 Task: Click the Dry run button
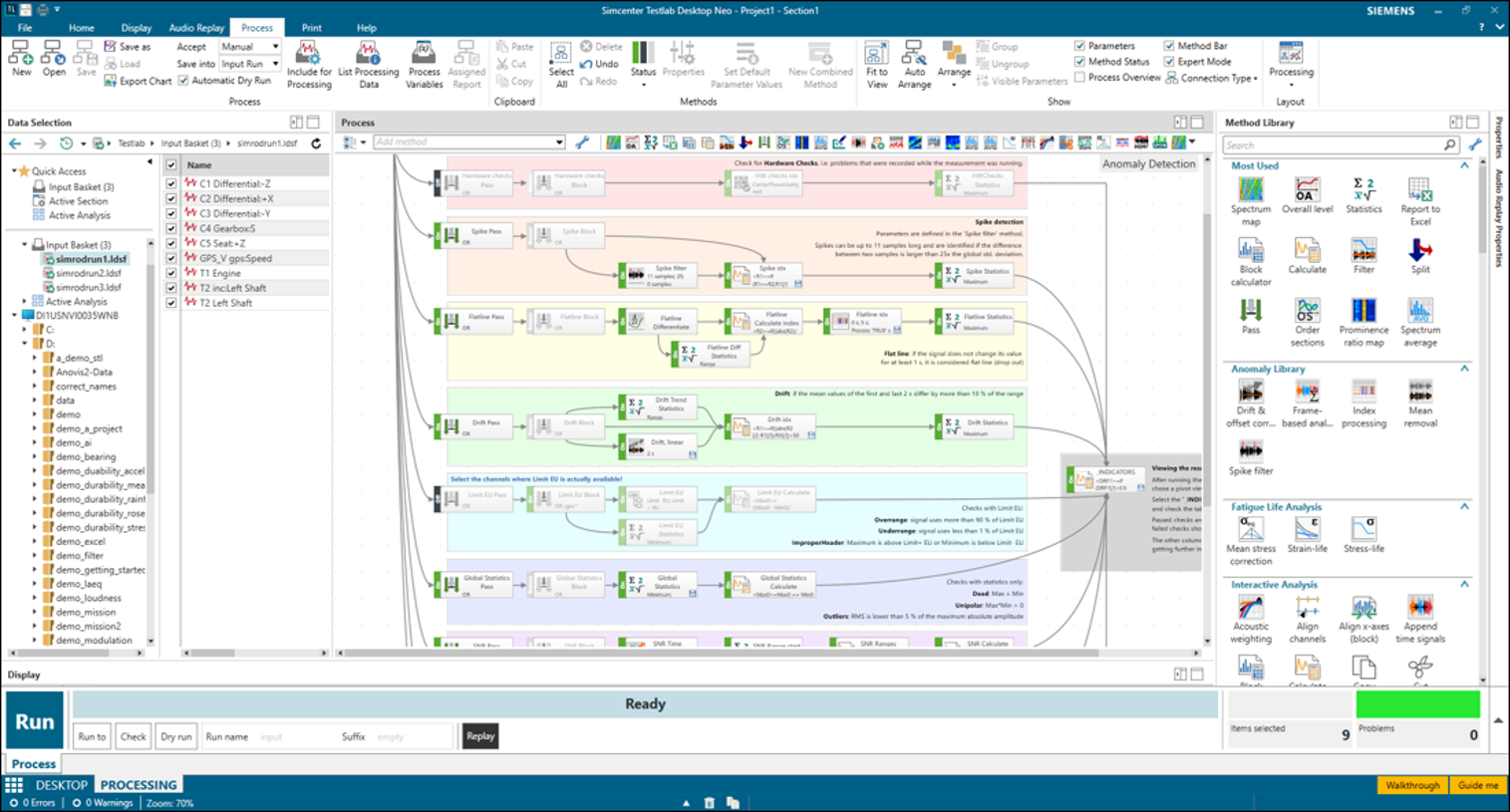pyautogui.click(x=176, y=736)
